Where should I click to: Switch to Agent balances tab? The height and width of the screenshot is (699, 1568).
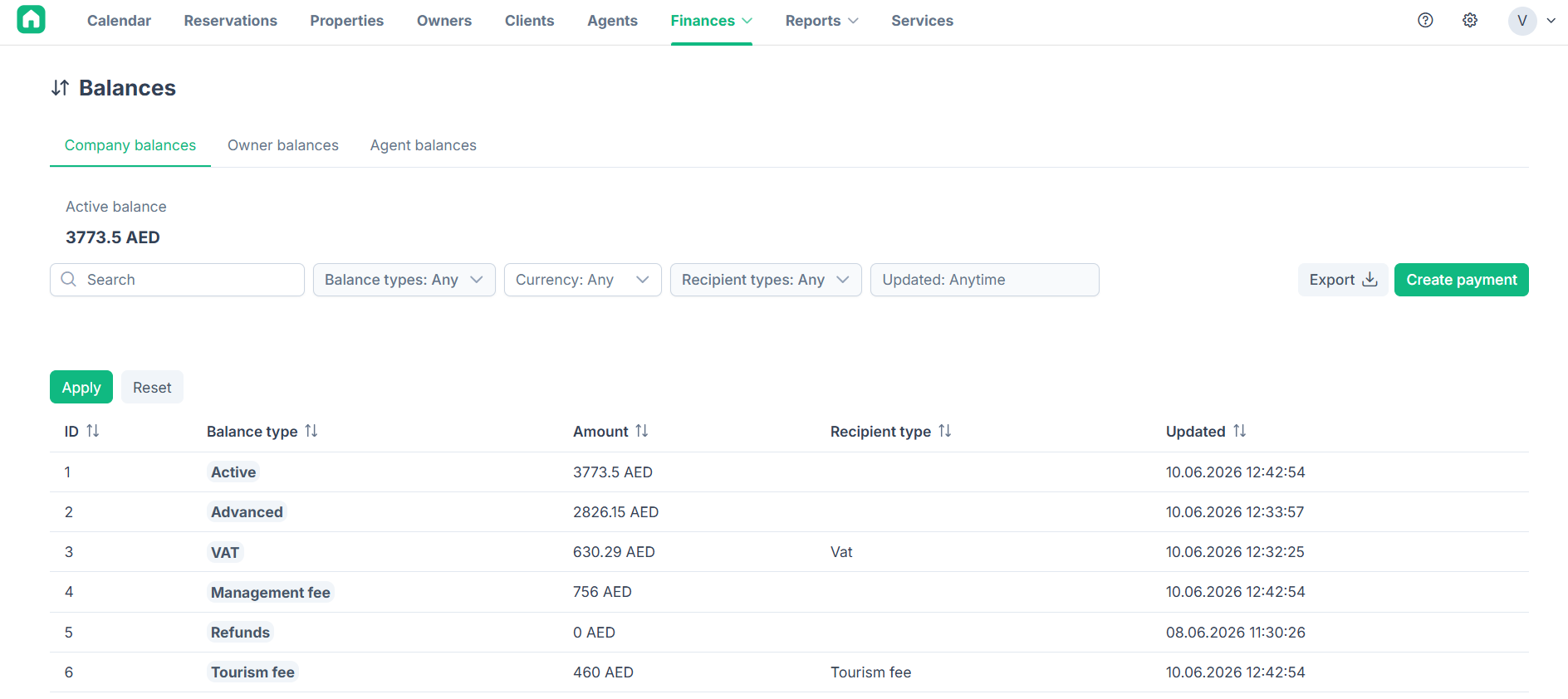pos(424,145)
